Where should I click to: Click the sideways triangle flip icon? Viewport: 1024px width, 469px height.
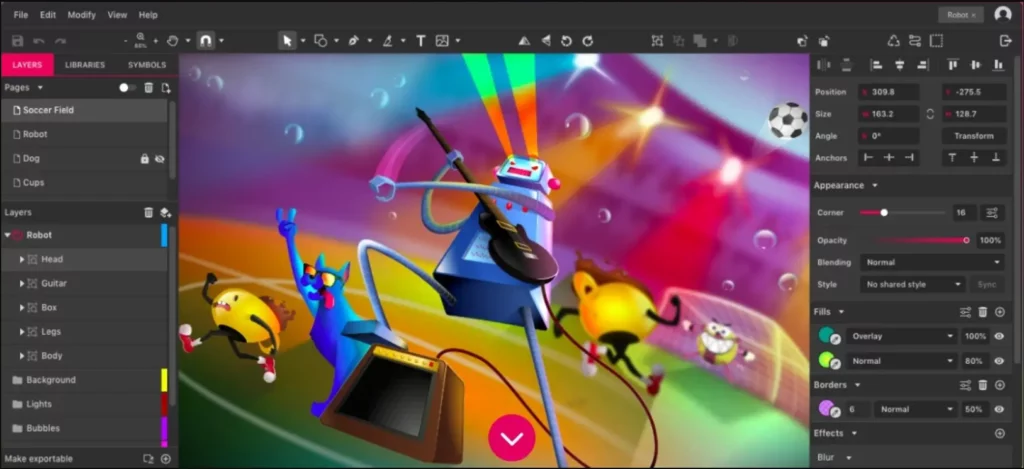point(545,40)
